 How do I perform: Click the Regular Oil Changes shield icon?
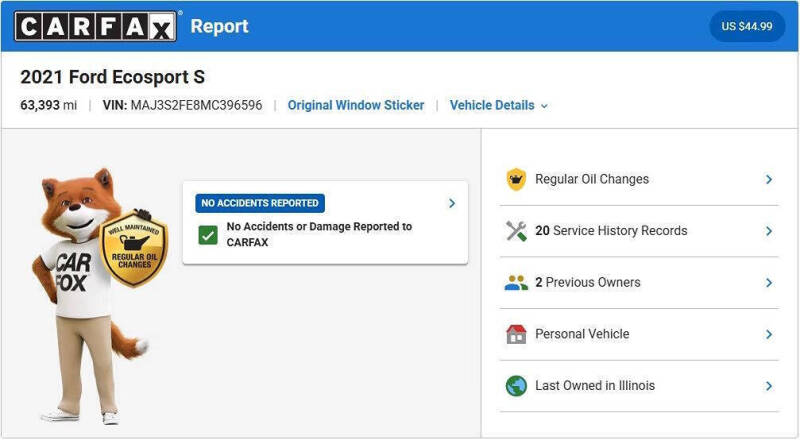click(516, 179)
